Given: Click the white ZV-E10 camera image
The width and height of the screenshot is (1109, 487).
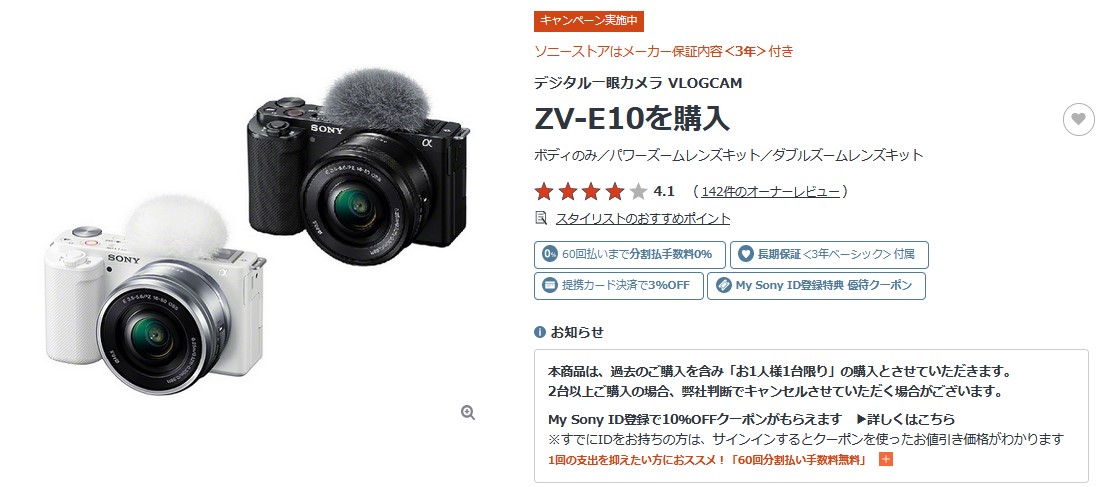Looking at the screenshot, I should [154, 295].
